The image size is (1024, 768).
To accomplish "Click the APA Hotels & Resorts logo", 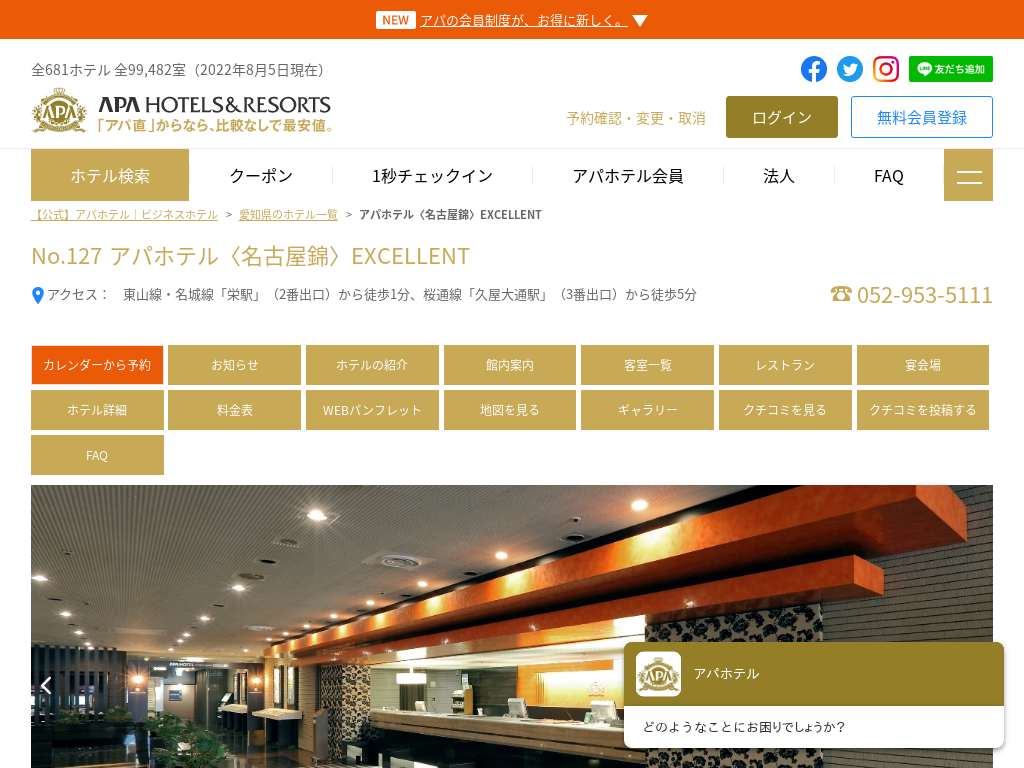I will pyautogui.click(x=182, y=112).
